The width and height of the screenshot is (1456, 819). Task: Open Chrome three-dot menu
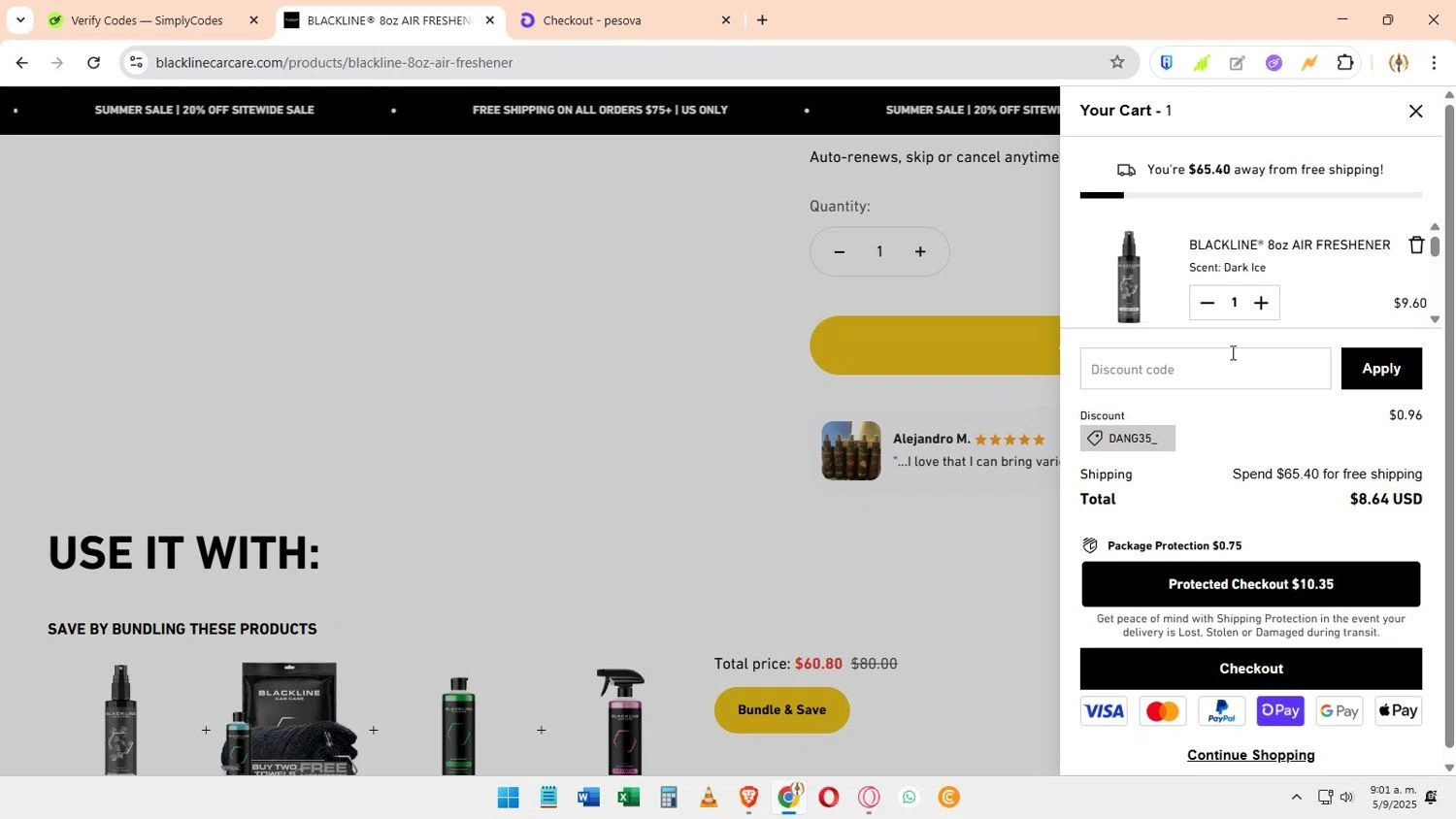pyautogui.click(x=1434, y=63)
